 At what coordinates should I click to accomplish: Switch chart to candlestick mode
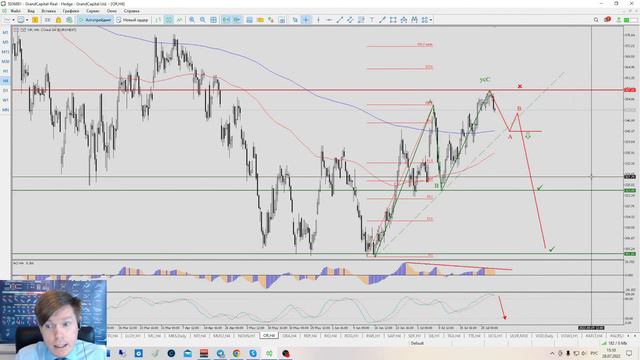tap(169, 20)
